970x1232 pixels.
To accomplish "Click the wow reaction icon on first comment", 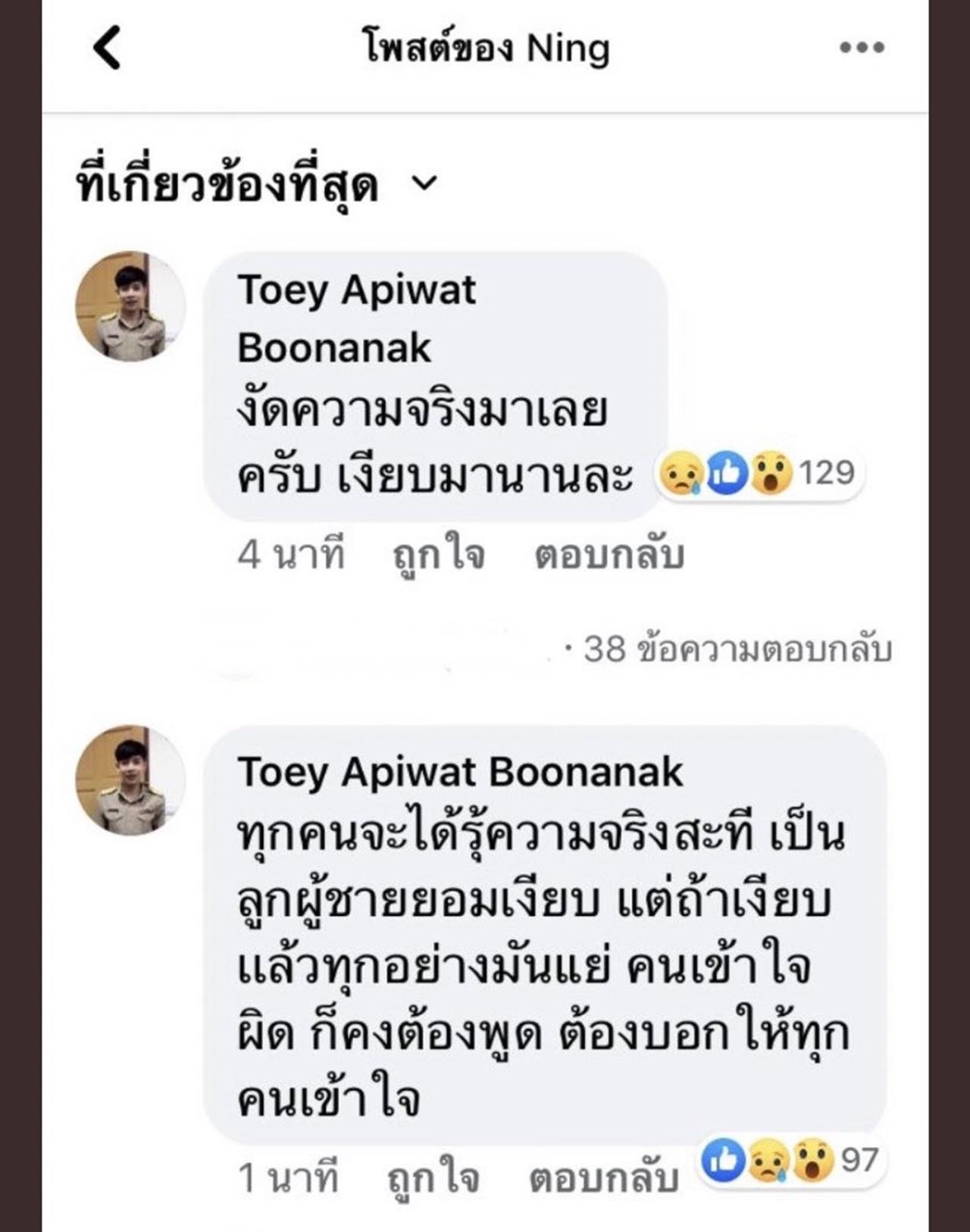I will point(771,473).
